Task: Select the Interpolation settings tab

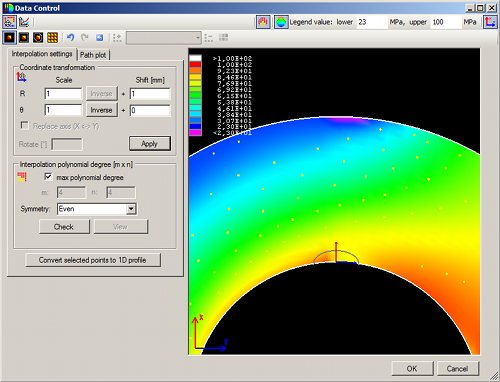Action: [x=42, y=54]
